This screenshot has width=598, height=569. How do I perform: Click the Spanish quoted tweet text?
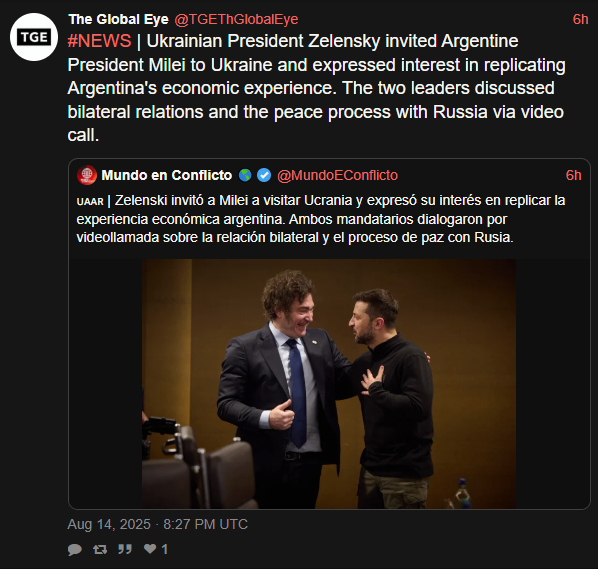(x=321, y=219)
